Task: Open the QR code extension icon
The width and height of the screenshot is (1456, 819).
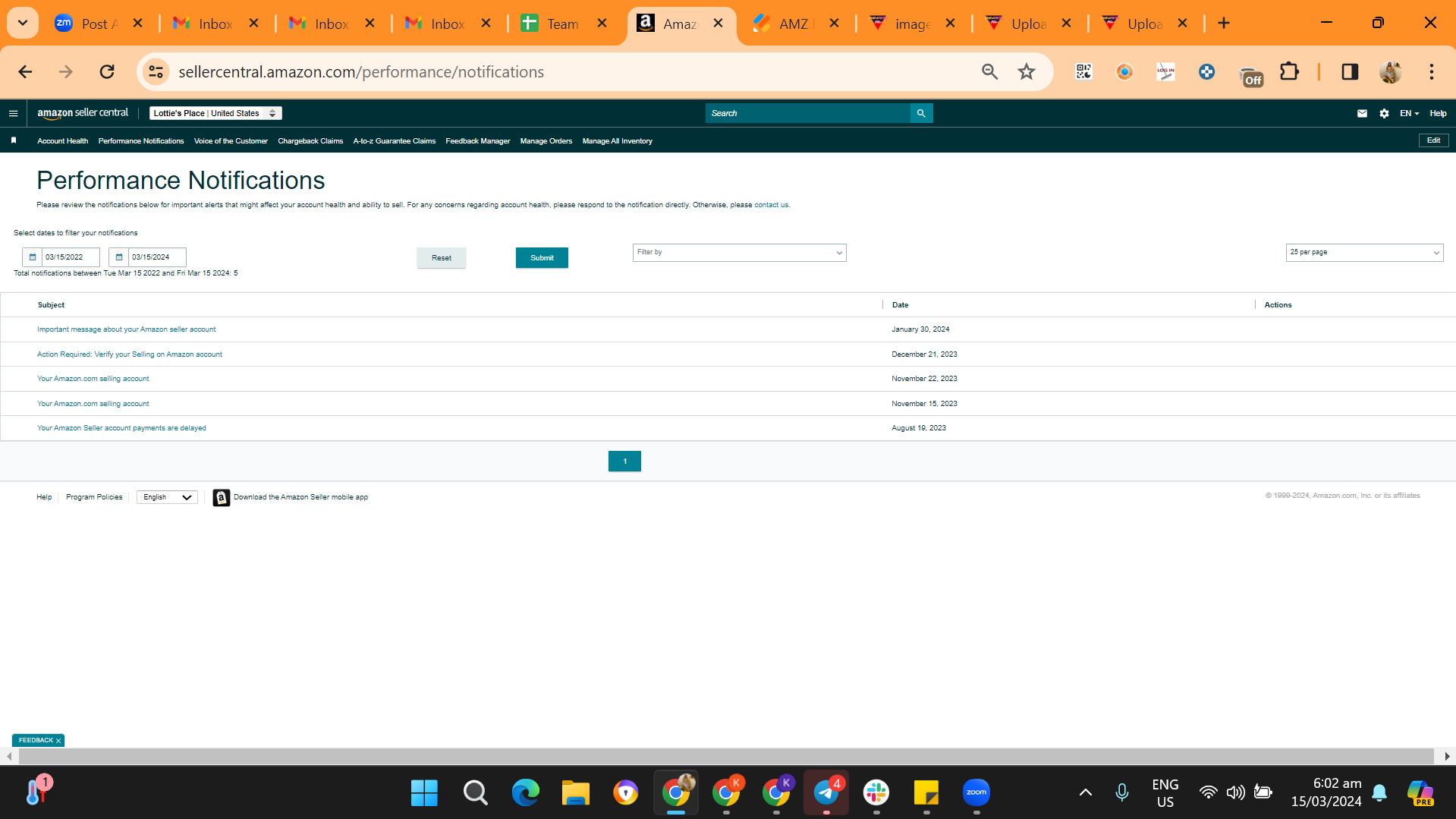Action: 1083,72
